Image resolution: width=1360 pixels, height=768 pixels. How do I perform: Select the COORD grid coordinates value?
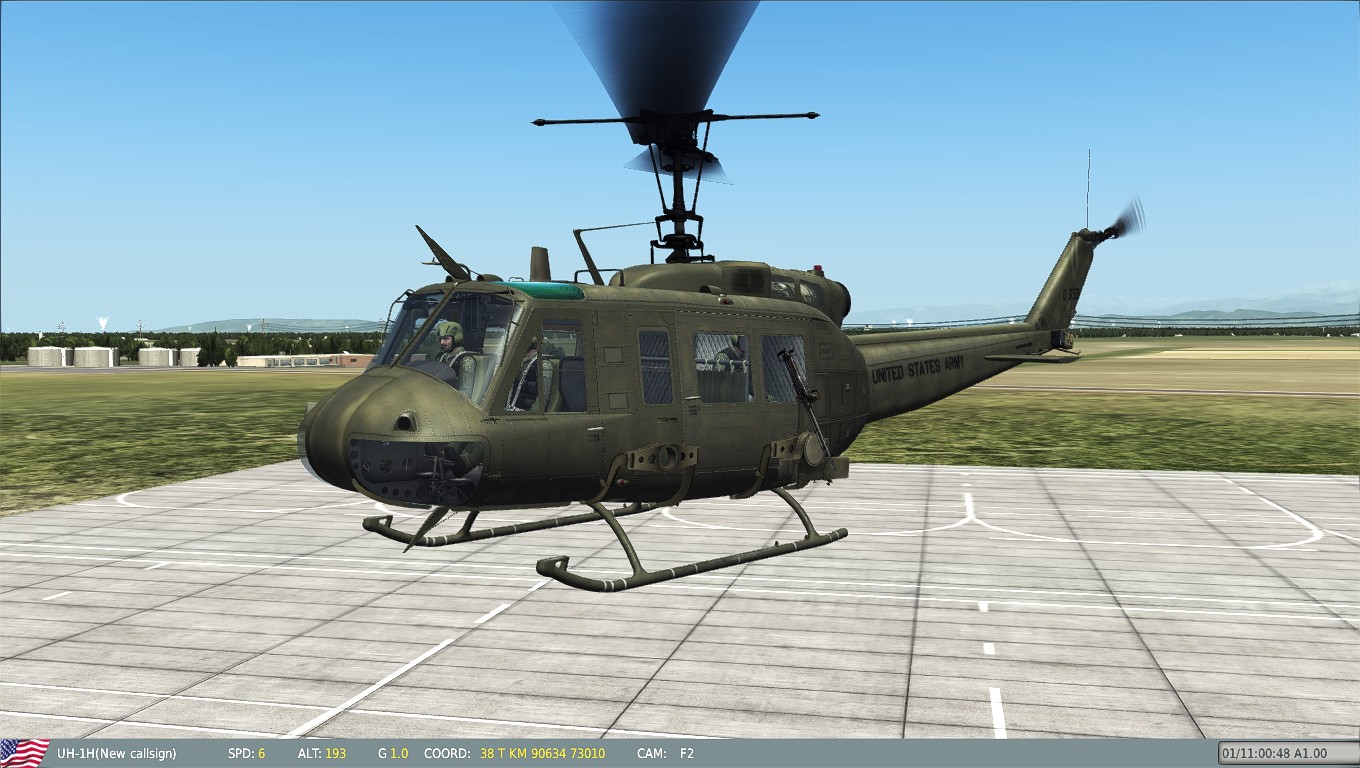click(x=542, y=753)
